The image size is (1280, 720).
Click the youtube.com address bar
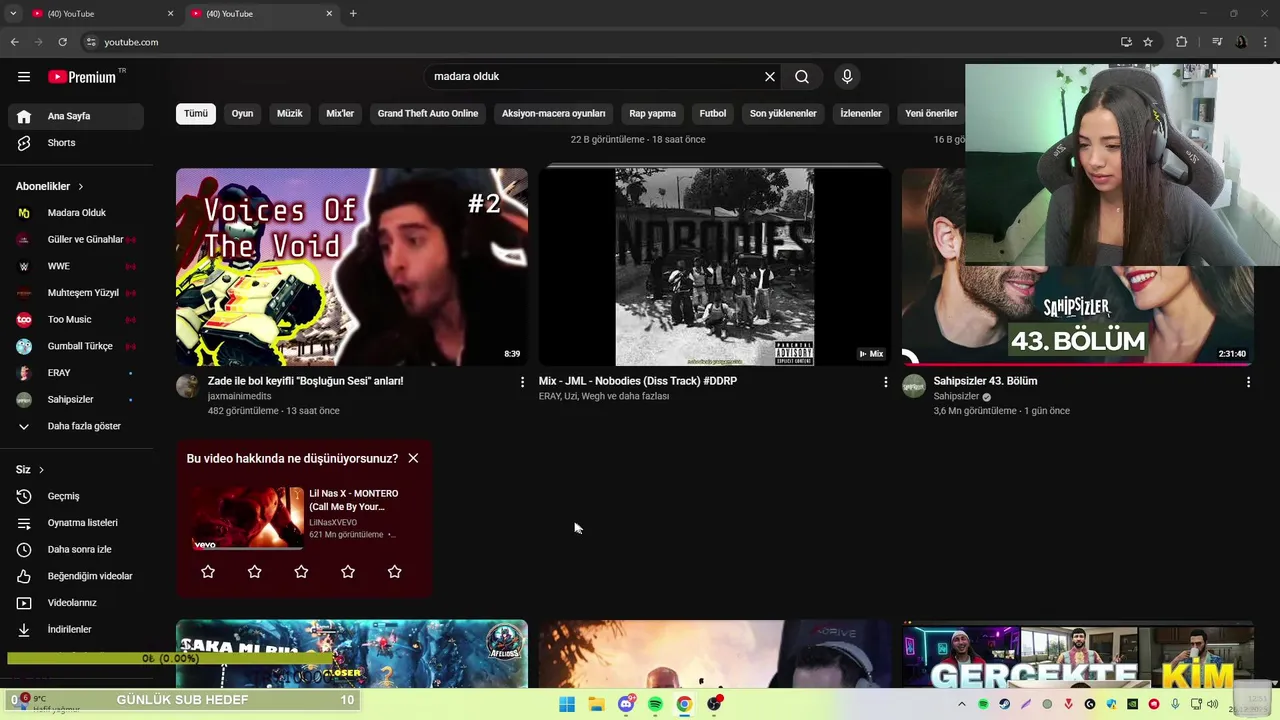tap(600, 42)
